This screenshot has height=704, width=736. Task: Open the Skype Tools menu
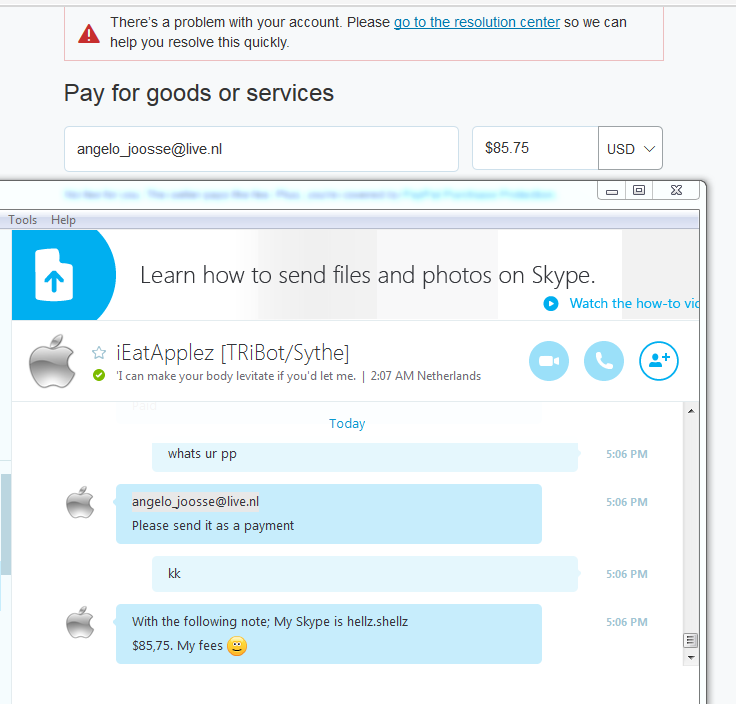[x=23, y=220]
